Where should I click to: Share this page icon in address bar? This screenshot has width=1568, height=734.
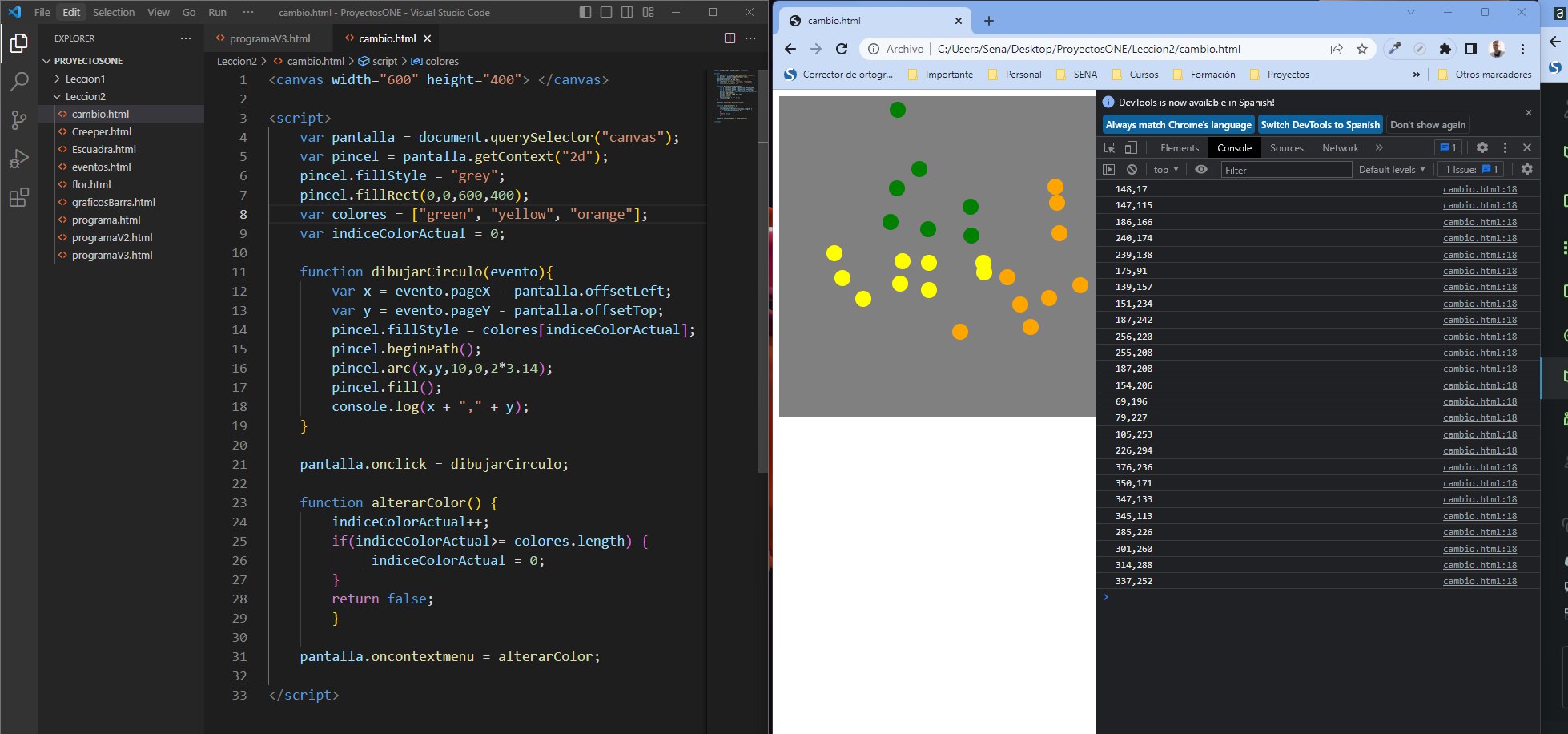pyautogui.click(x=1337, y=49)
